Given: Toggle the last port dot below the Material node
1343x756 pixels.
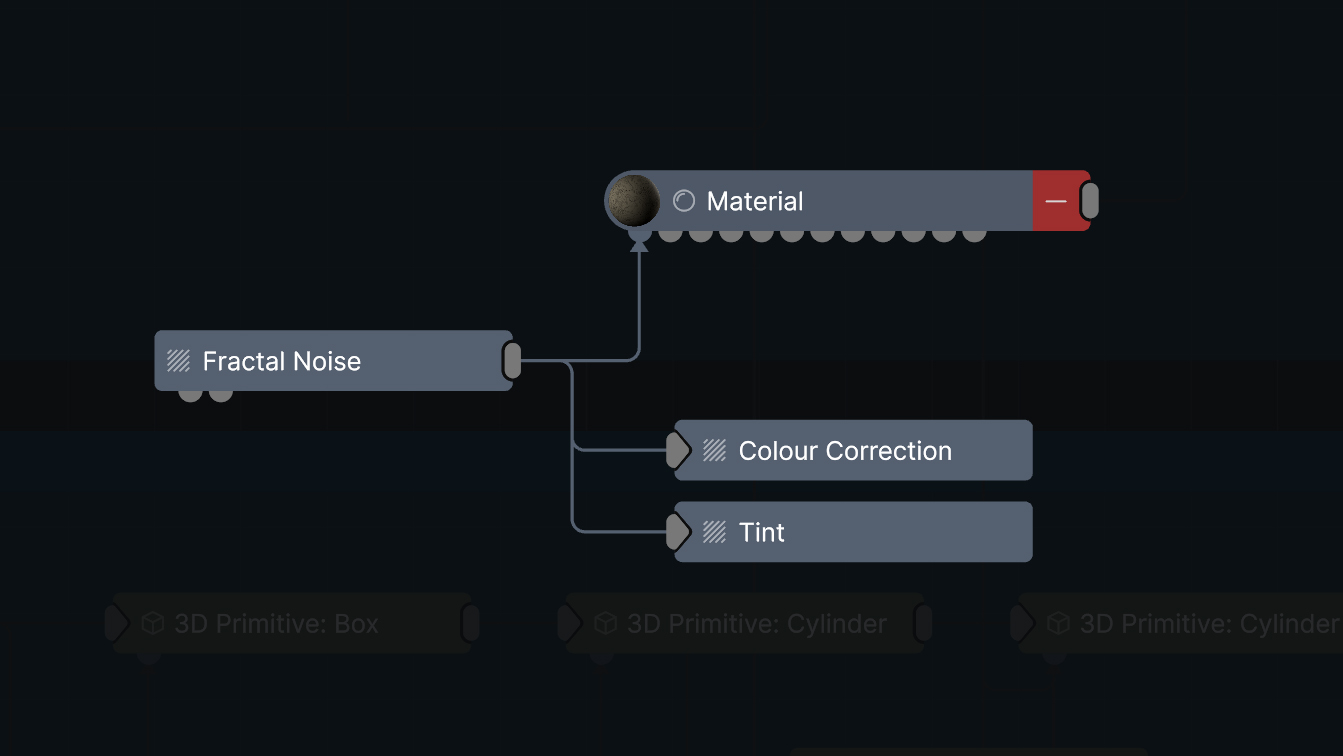Looking at the screenshot, I should pyautogui.click(x=972, y=235).
